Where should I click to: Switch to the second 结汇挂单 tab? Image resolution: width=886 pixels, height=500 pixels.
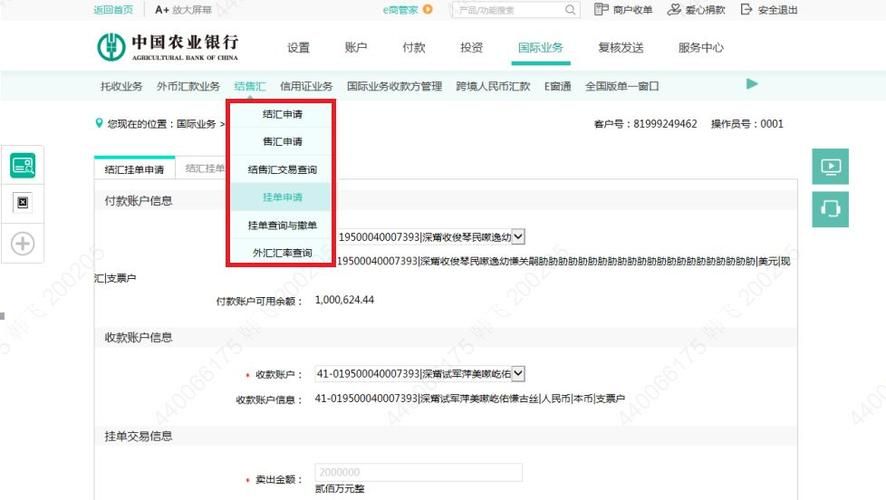pyautogui.click(x=203, y=168)
